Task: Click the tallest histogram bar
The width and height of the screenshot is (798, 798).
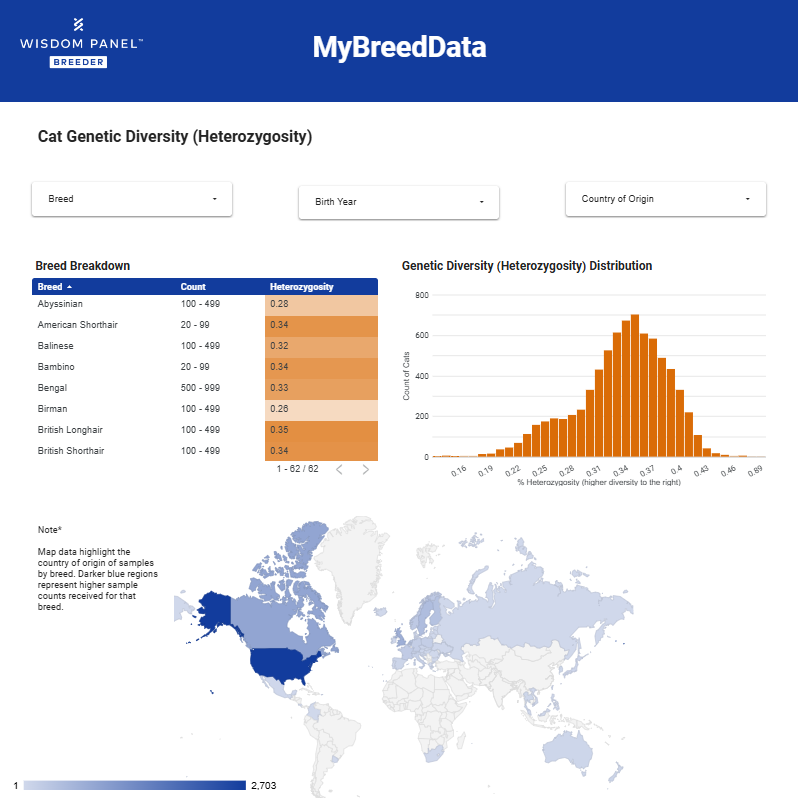Action: (x=635, y=385)
